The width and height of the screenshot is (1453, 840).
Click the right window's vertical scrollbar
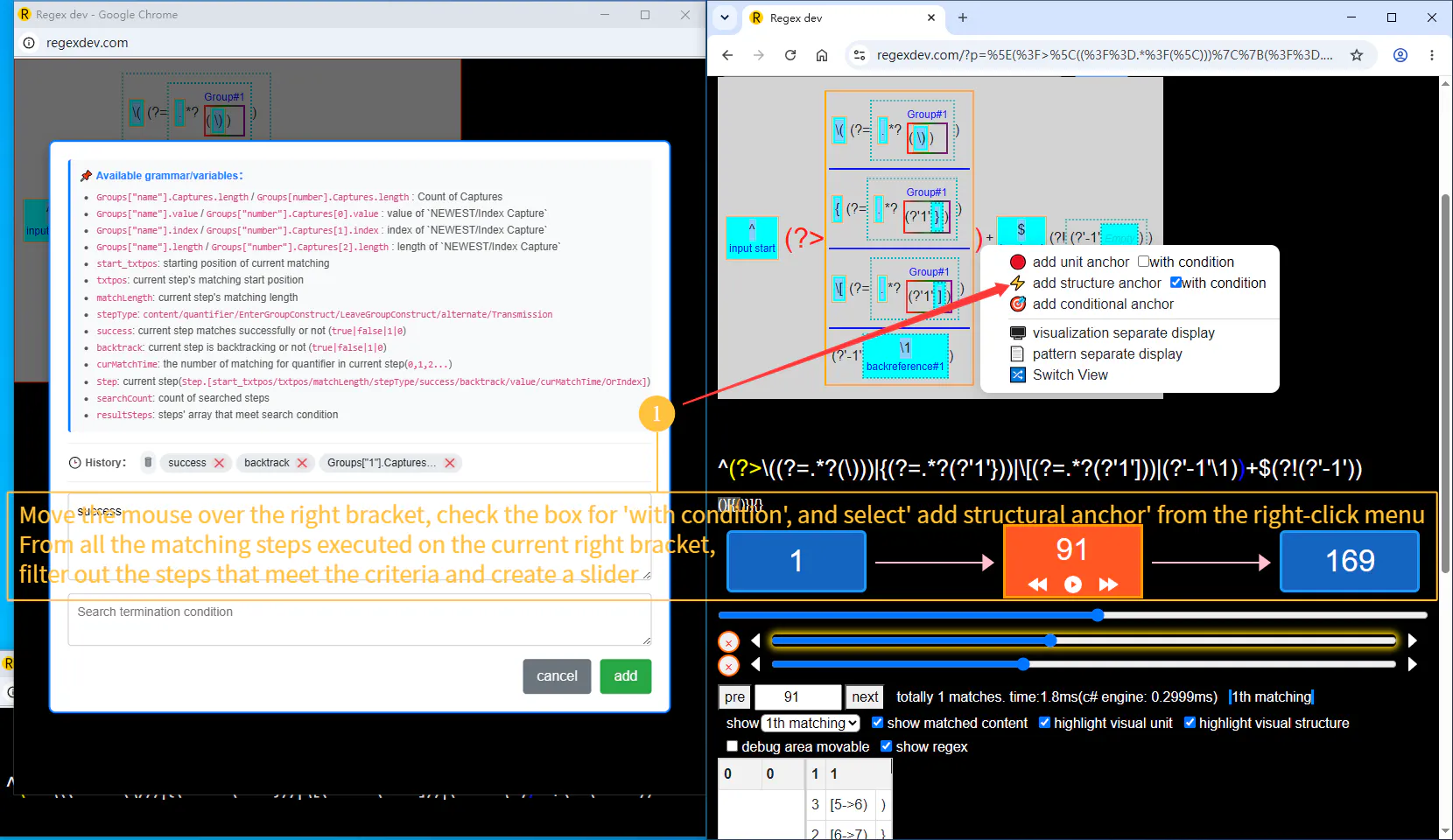1445,385
